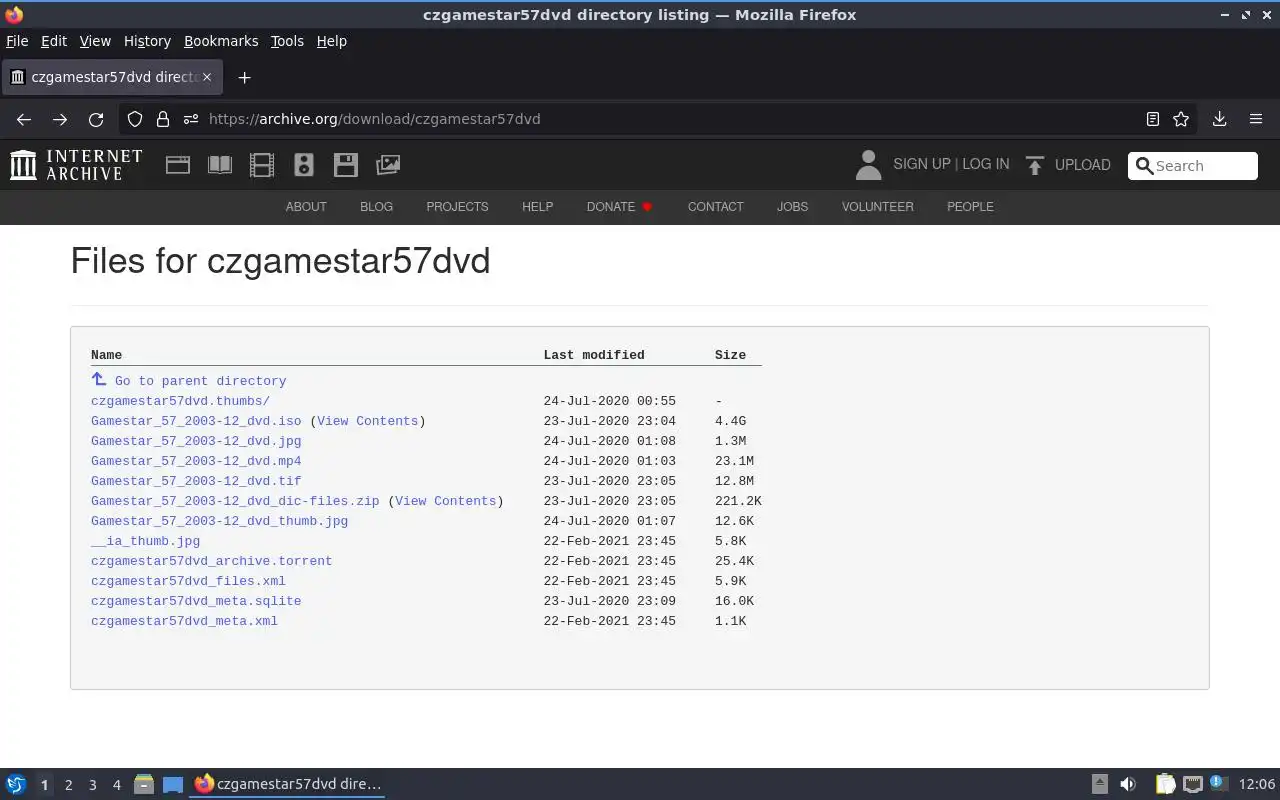Open the File menu
This screenshot has width=1280, height=800.
click(17, 41)
